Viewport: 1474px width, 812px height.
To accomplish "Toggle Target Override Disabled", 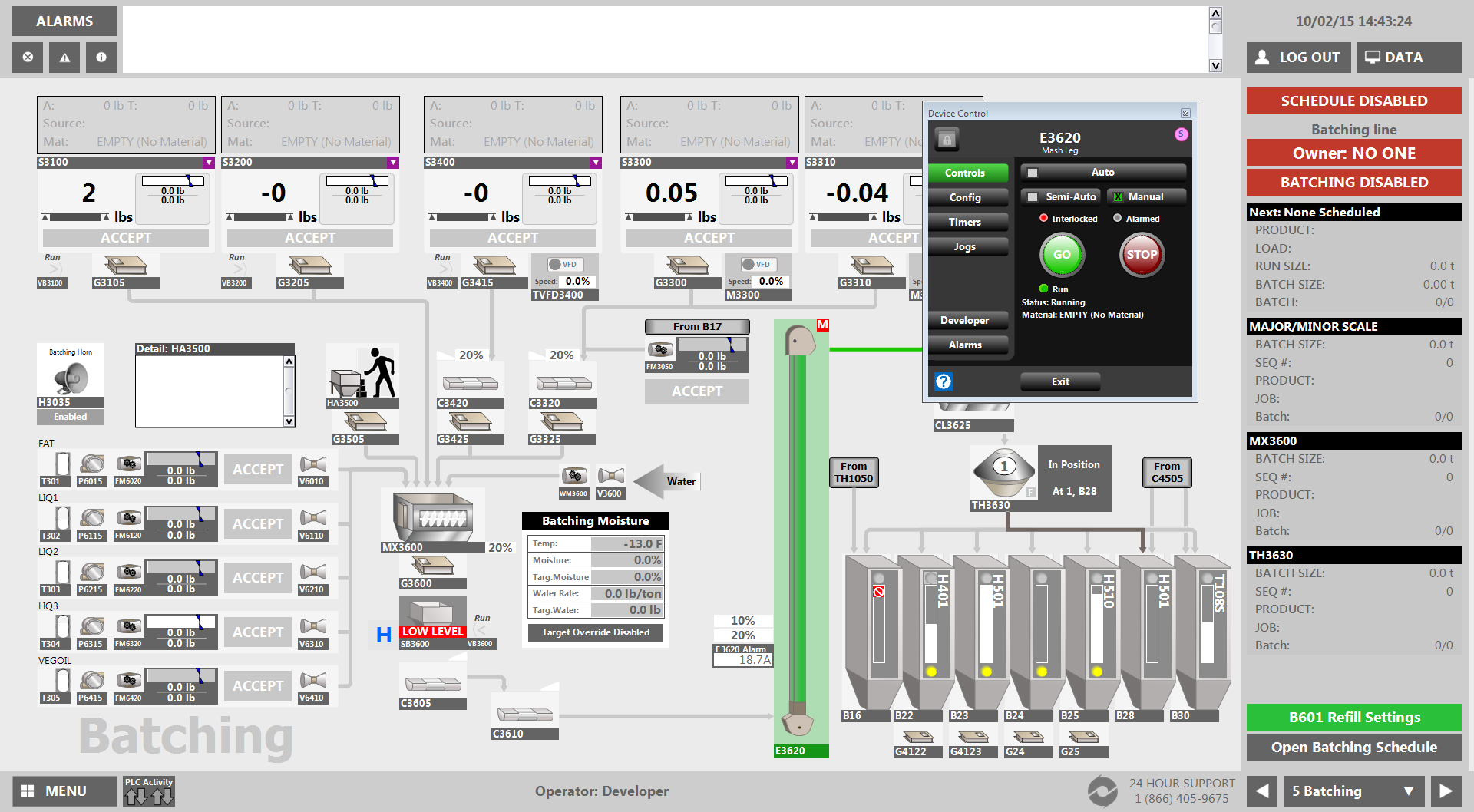I will 596,632.
